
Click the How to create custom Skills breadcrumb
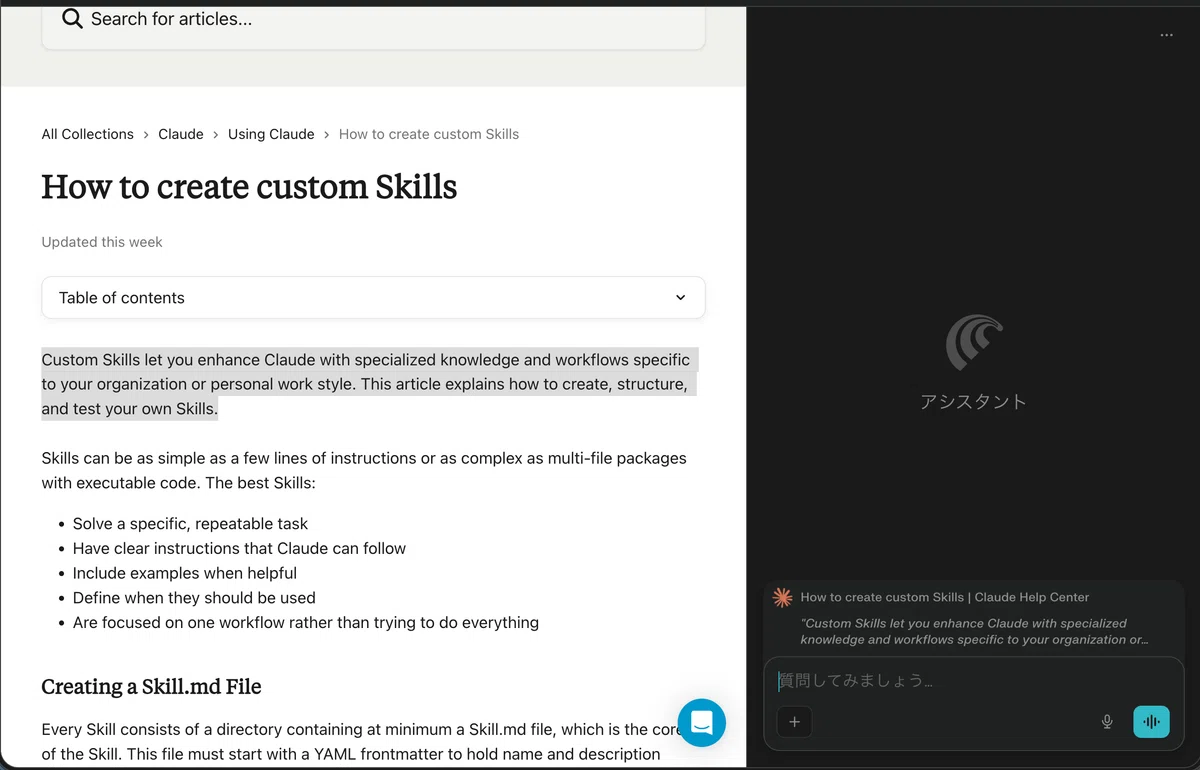coord(429,134)
